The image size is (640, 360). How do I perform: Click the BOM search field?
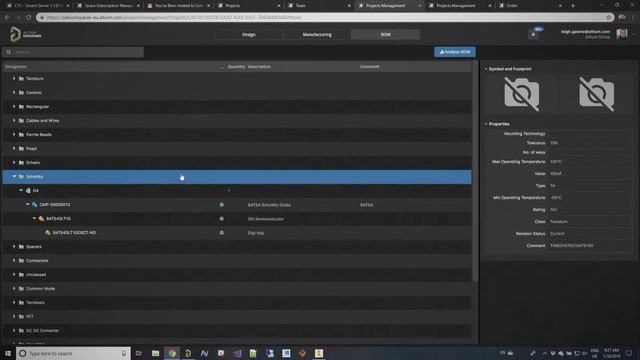click(x=73, y=52)
